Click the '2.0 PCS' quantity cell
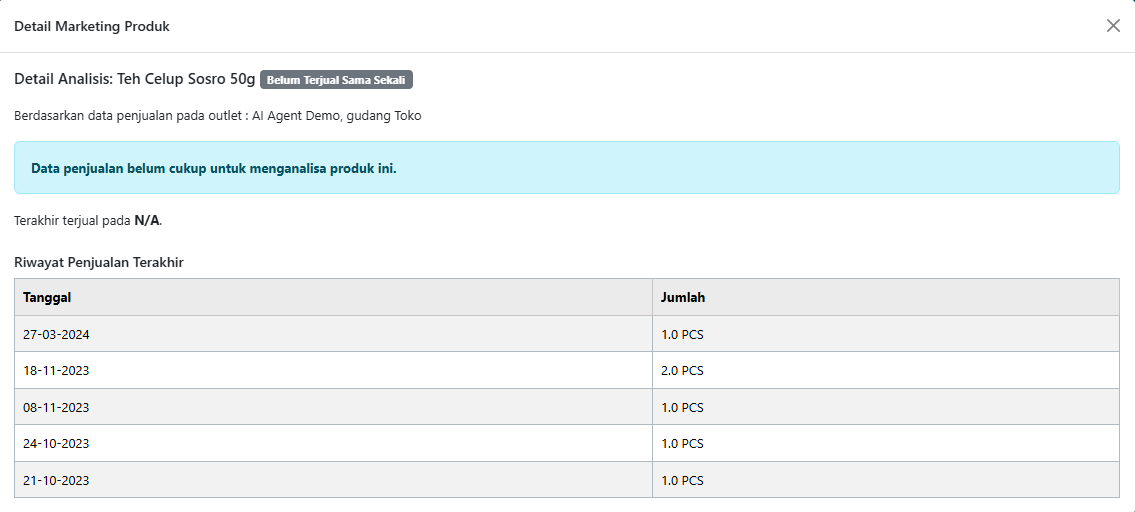Viewport: 1135px width, 512px height. click(x=682, y=371)
